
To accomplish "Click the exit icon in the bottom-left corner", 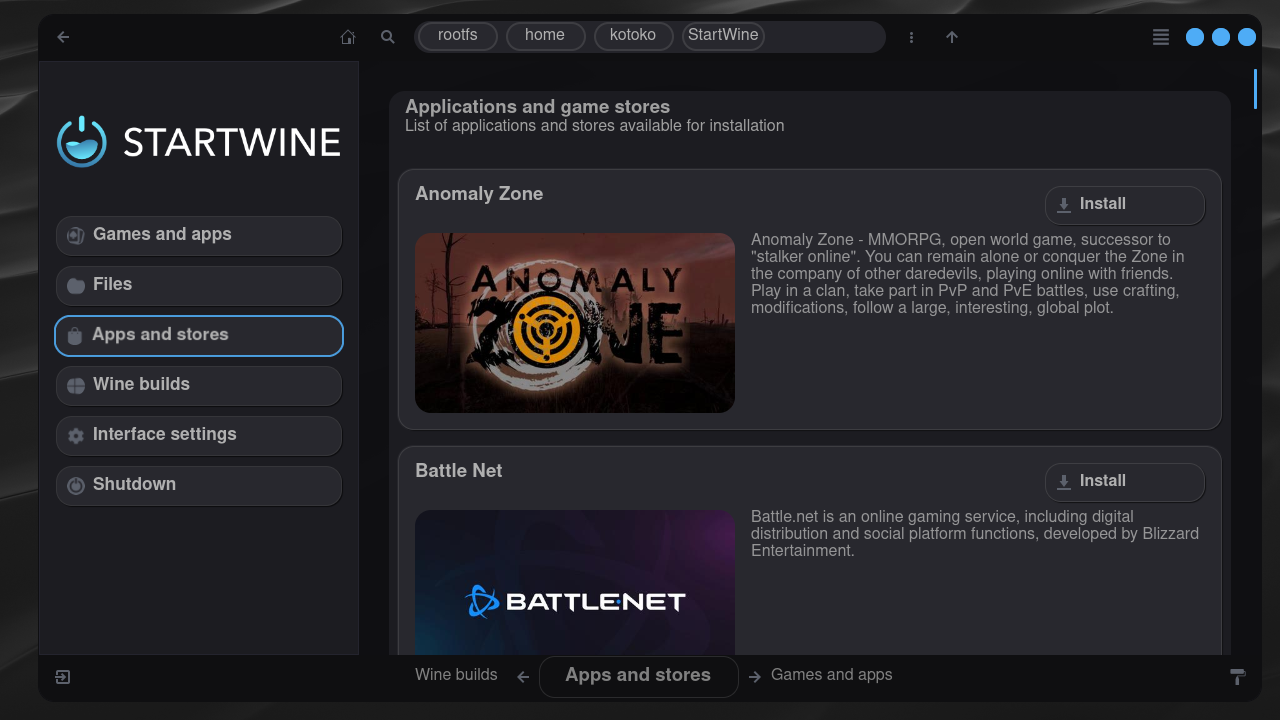I will (x=63, y=677).
